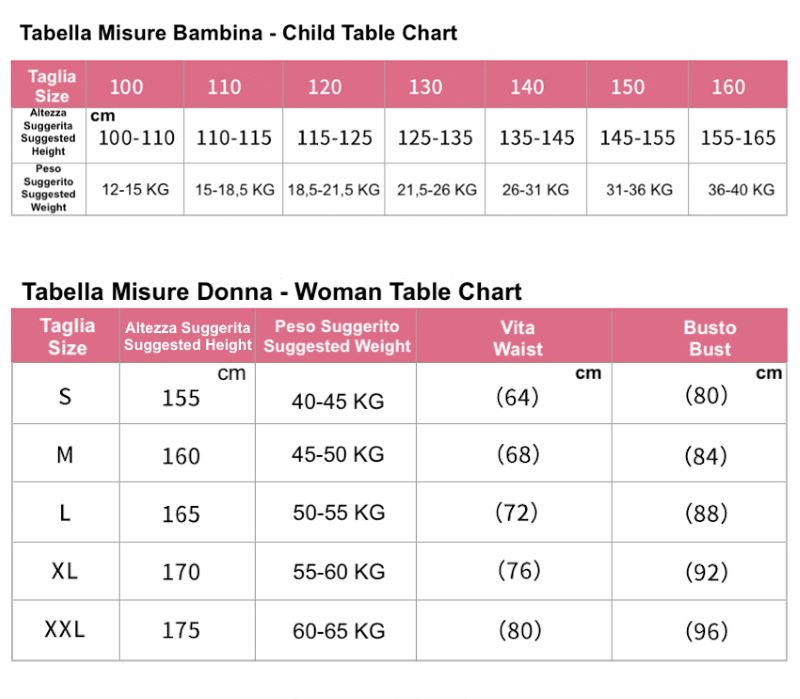Select the XL size row label

pyautogui.click(x=65, y=571)
